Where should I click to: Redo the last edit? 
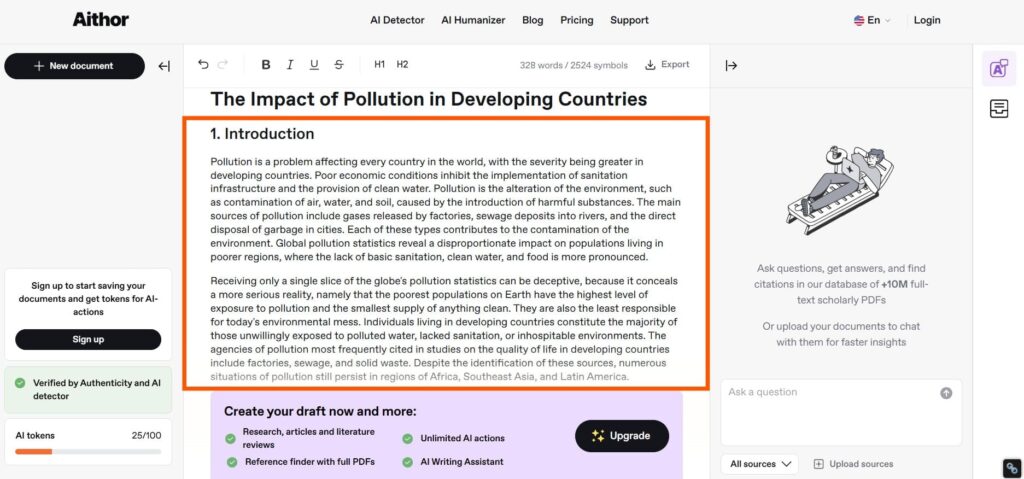tap(223, 64)
